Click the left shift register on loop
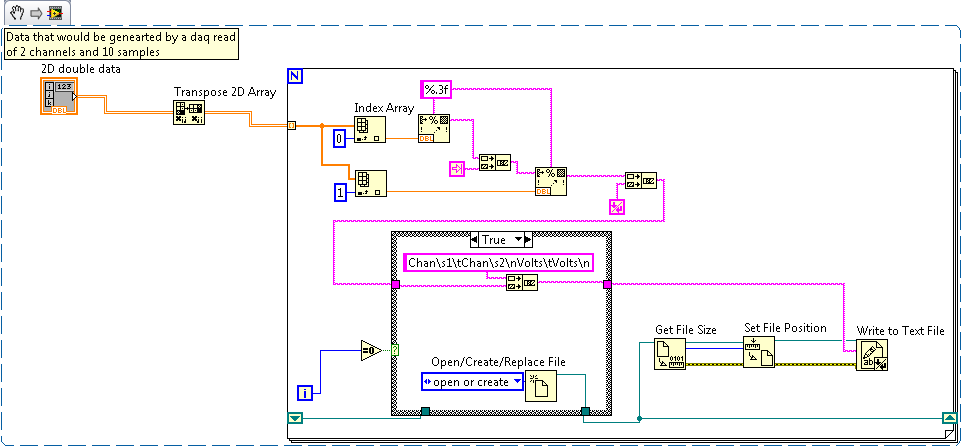The height and width of the screenshot is (447, 962). click(294, 418)
